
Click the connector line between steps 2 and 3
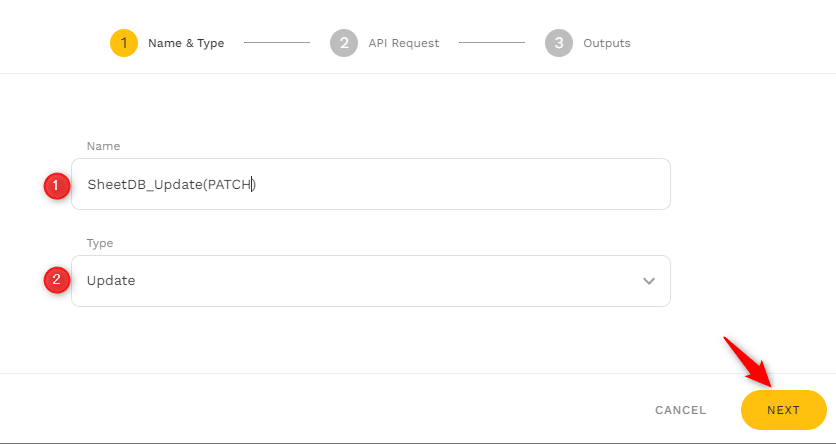click(x=492, y=43)
